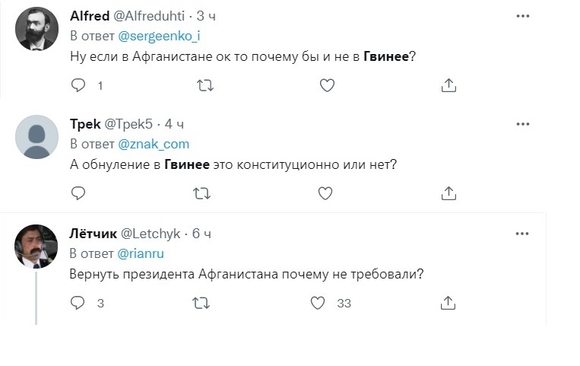The width and height of the screenshot is (580, 366).
Task: Open the @znak_com mention link
Action: pyautogui.click(x=154, y=144)
